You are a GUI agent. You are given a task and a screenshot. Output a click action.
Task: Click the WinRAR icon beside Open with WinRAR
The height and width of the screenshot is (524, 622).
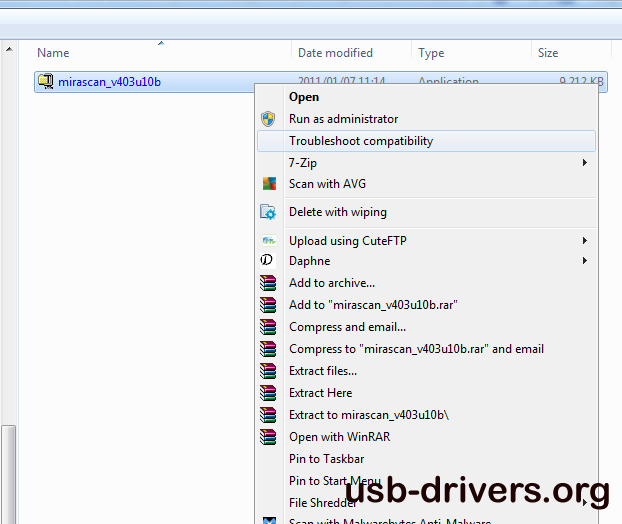(x=268, y=437)
